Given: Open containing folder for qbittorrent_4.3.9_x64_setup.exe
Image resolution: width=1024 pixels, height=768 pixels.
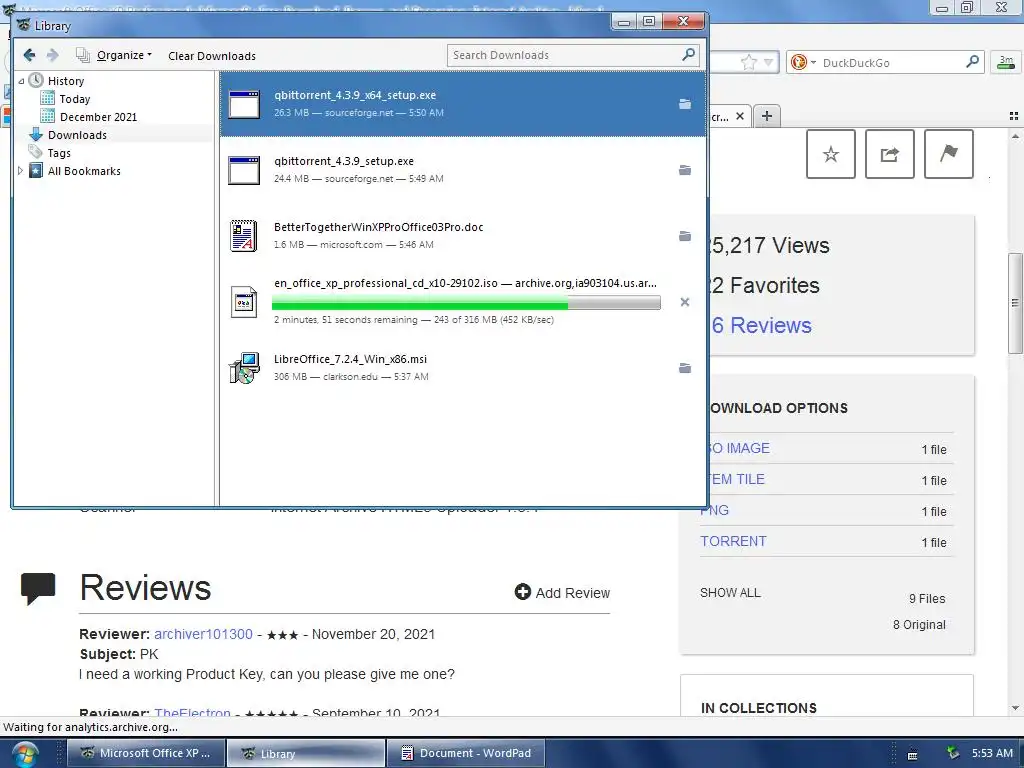Looking at the screenshot, I should tap(684, 104).
